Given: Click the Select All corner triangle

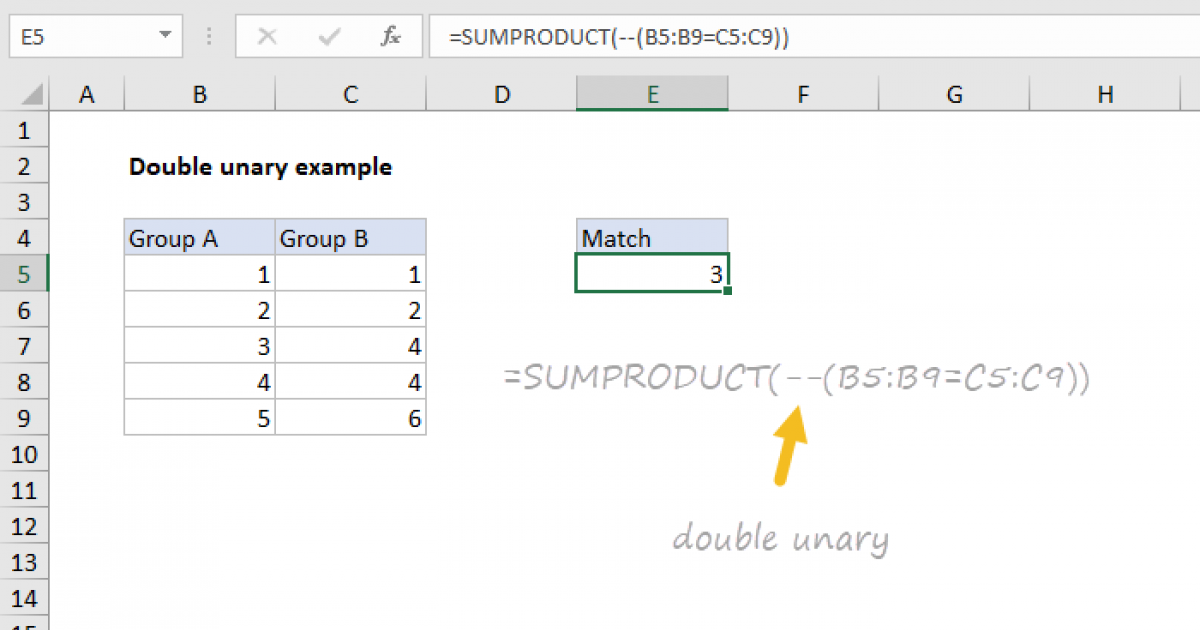Looking at the screenshot, I should (x=33, y=95).
